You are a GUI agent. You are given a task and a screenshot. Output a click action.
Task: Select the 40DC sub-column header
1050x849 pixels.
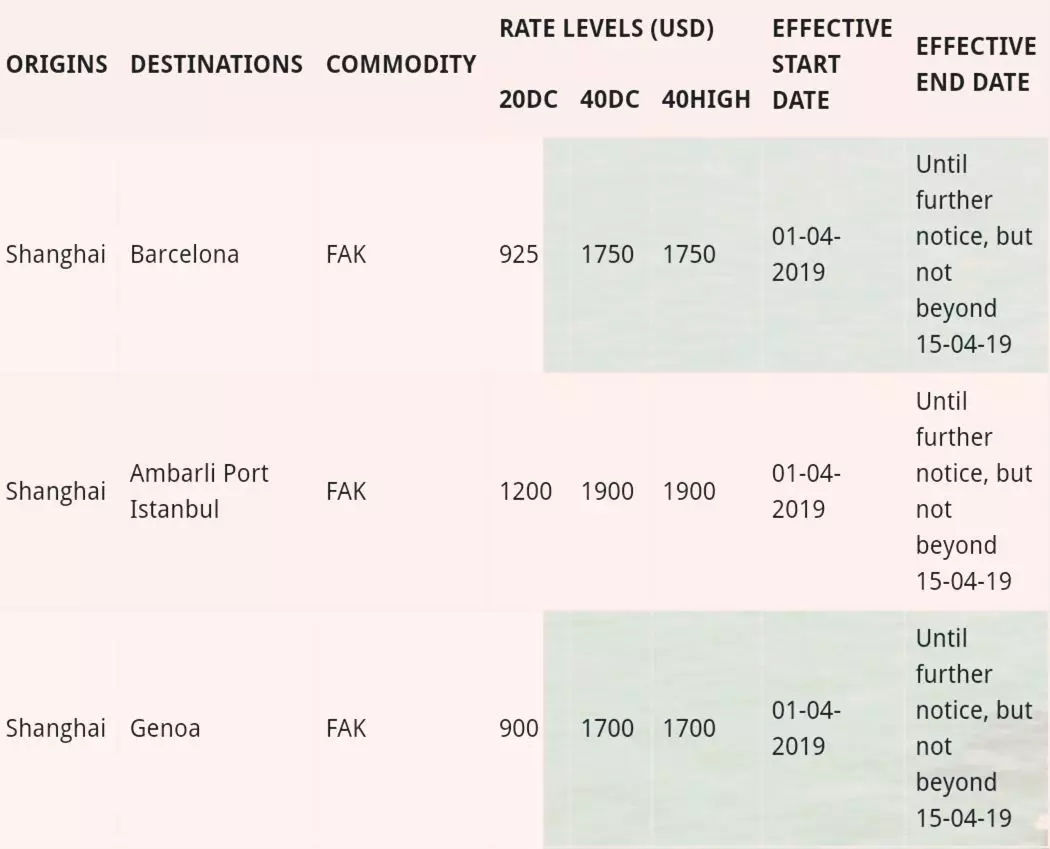click(609, 100)
